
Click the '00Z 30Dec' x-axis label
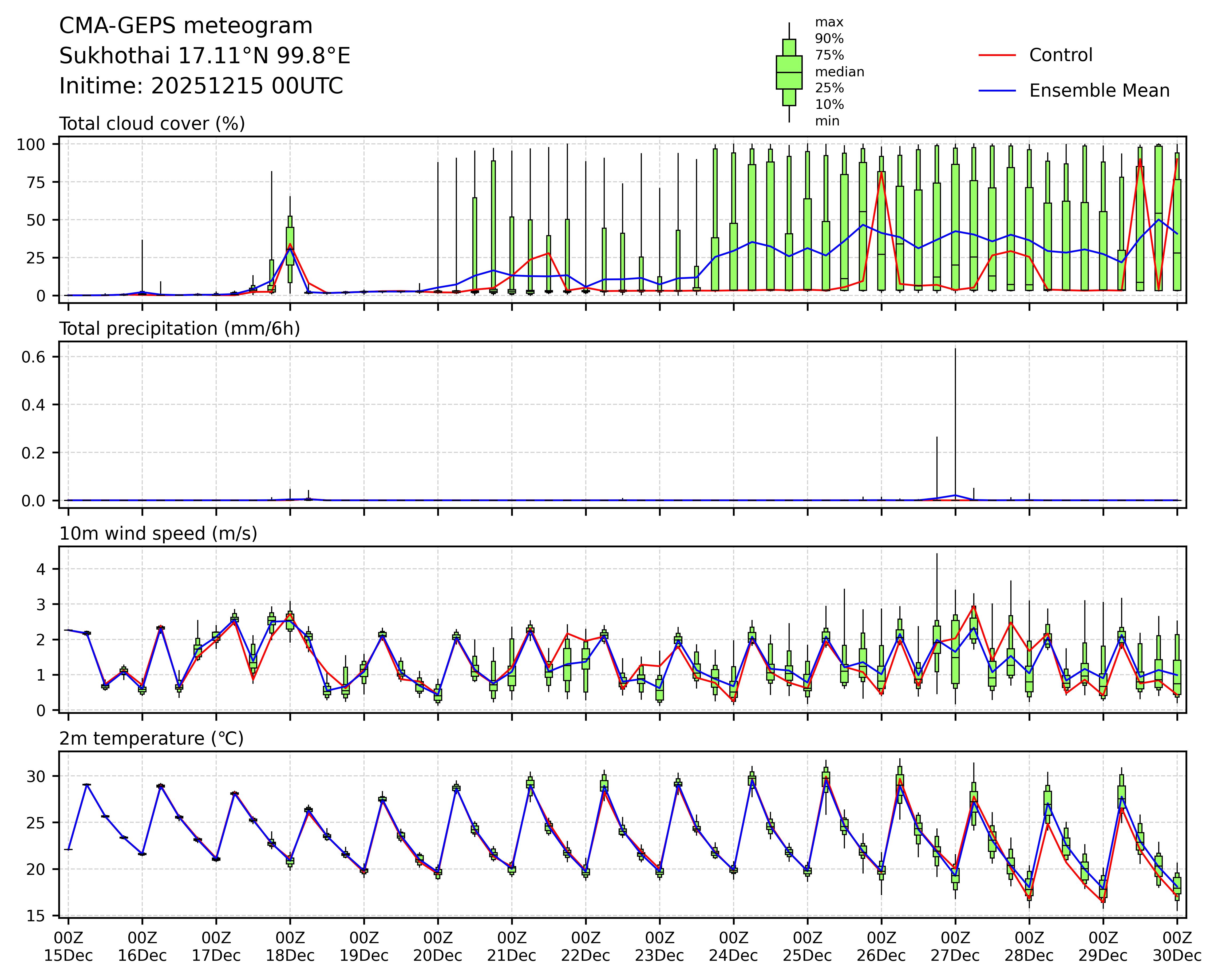click(x=1177, y=947)
